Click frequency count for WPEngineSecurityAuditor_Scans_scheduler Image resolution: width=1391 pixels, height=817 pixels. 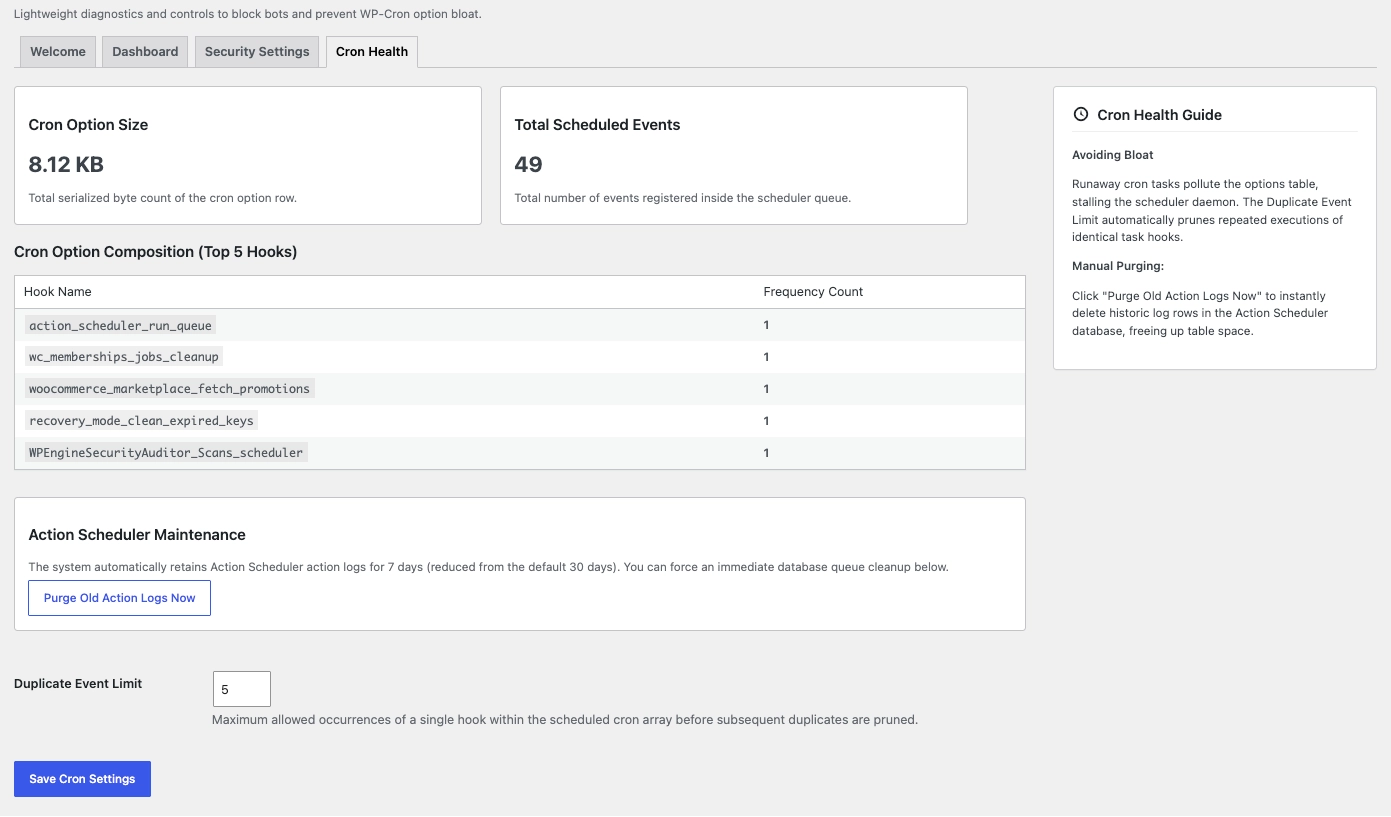[766, 453]
